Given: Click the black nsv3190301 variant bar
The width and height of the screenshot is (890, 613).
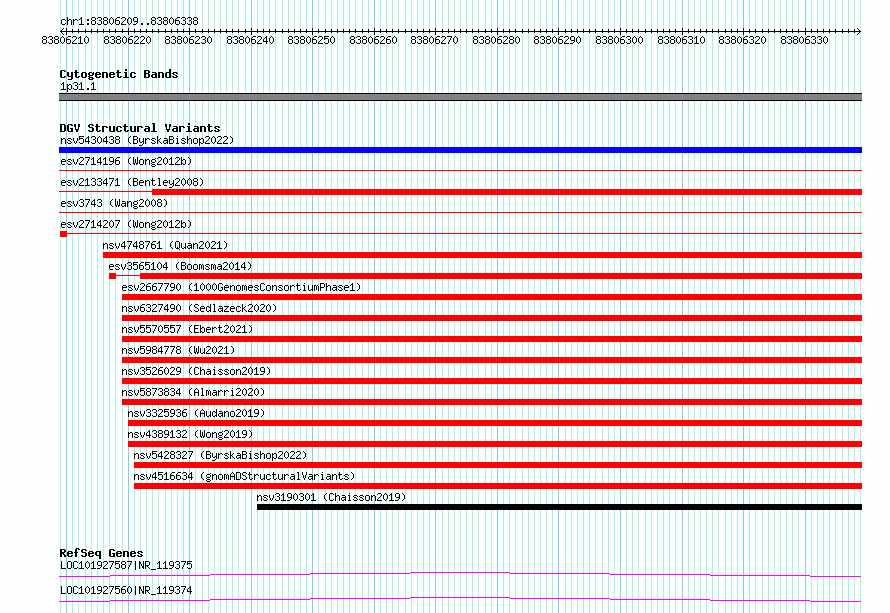Looking at the screenshot, I should [559, 507].
